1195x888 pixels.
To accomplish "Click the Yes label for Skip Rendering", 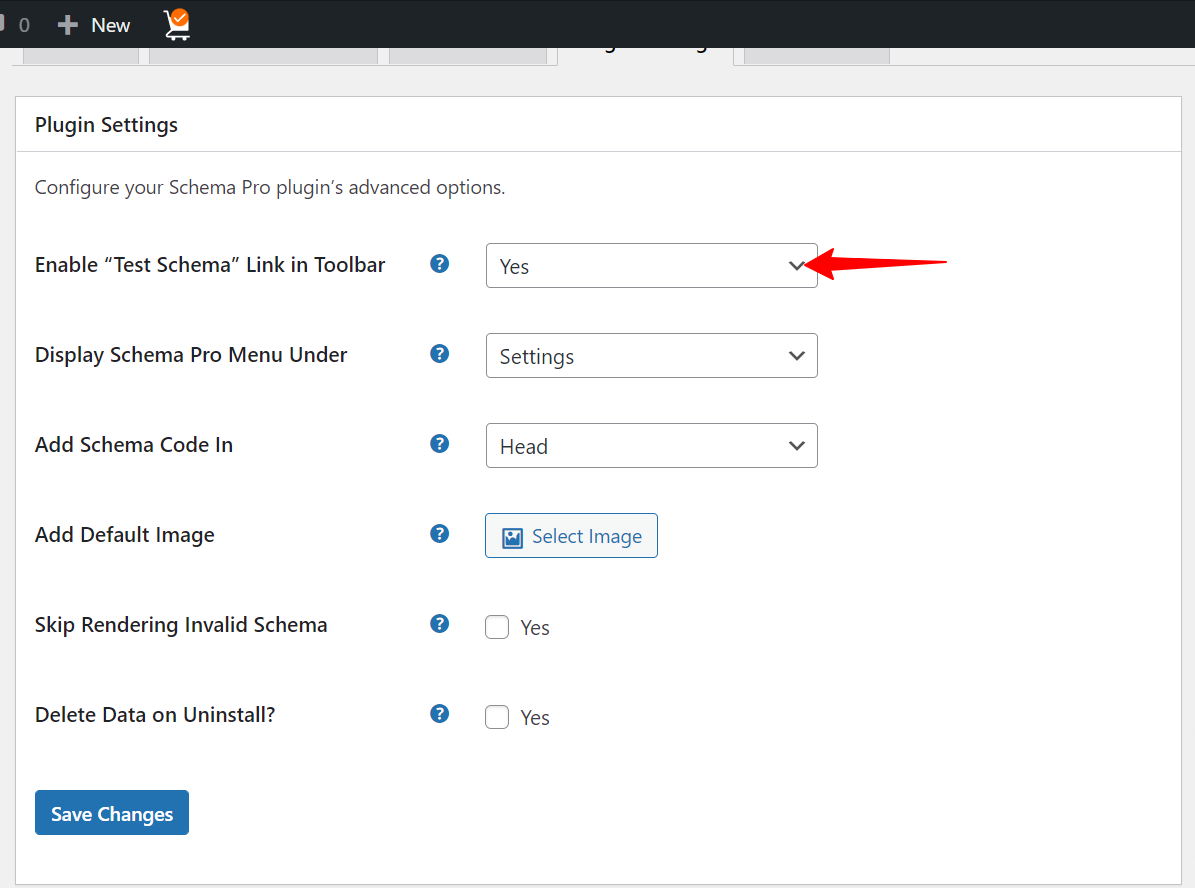I will click(x=535, y=628).
